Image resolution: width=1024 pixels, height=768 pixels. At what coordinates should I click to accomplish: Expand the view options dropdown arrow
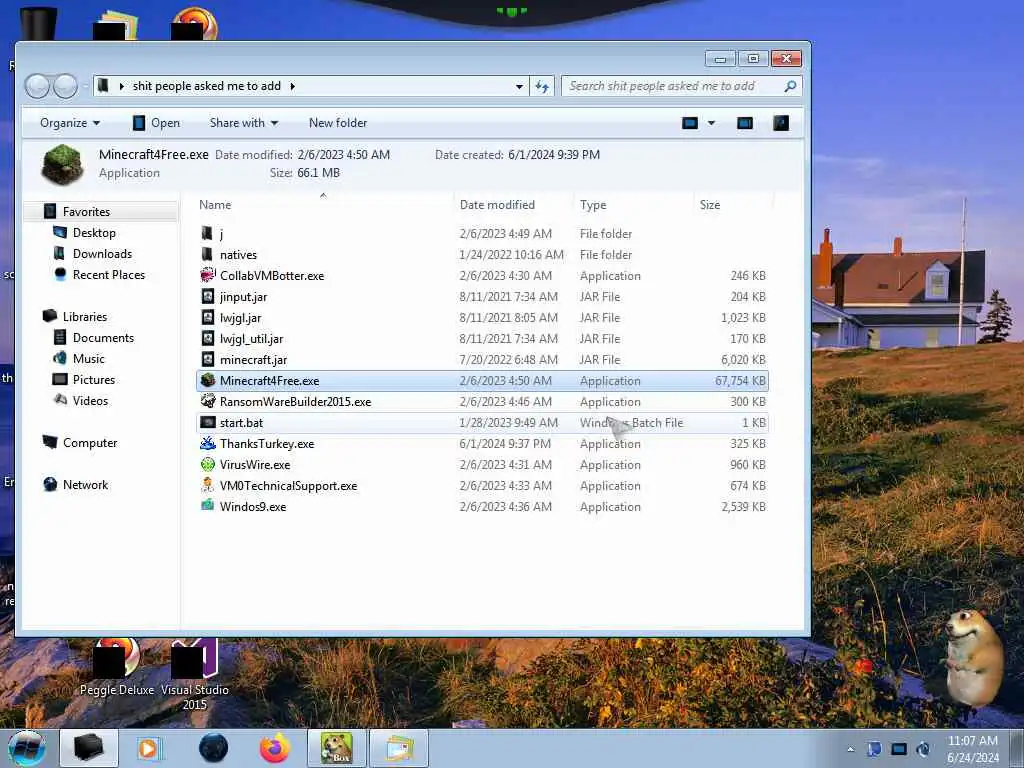click(x=711, y=123)
